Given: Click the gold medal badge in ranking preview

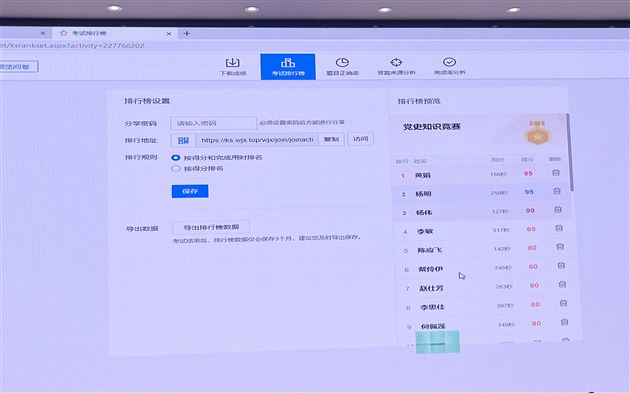Looking at the screenshot, I should click(538, 133).
